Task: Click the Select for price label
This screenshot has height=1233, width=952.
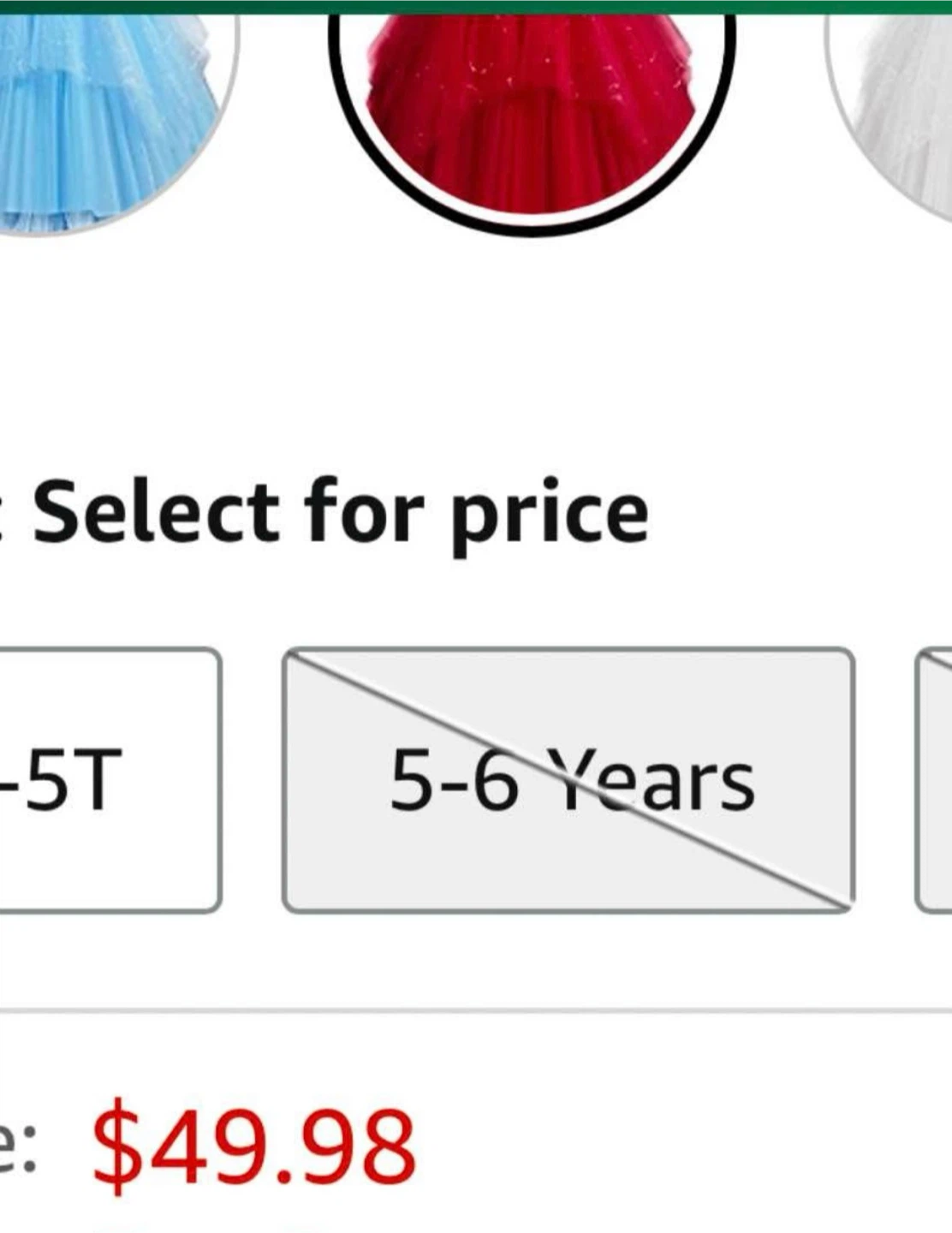Action: [x=340, y=513]
